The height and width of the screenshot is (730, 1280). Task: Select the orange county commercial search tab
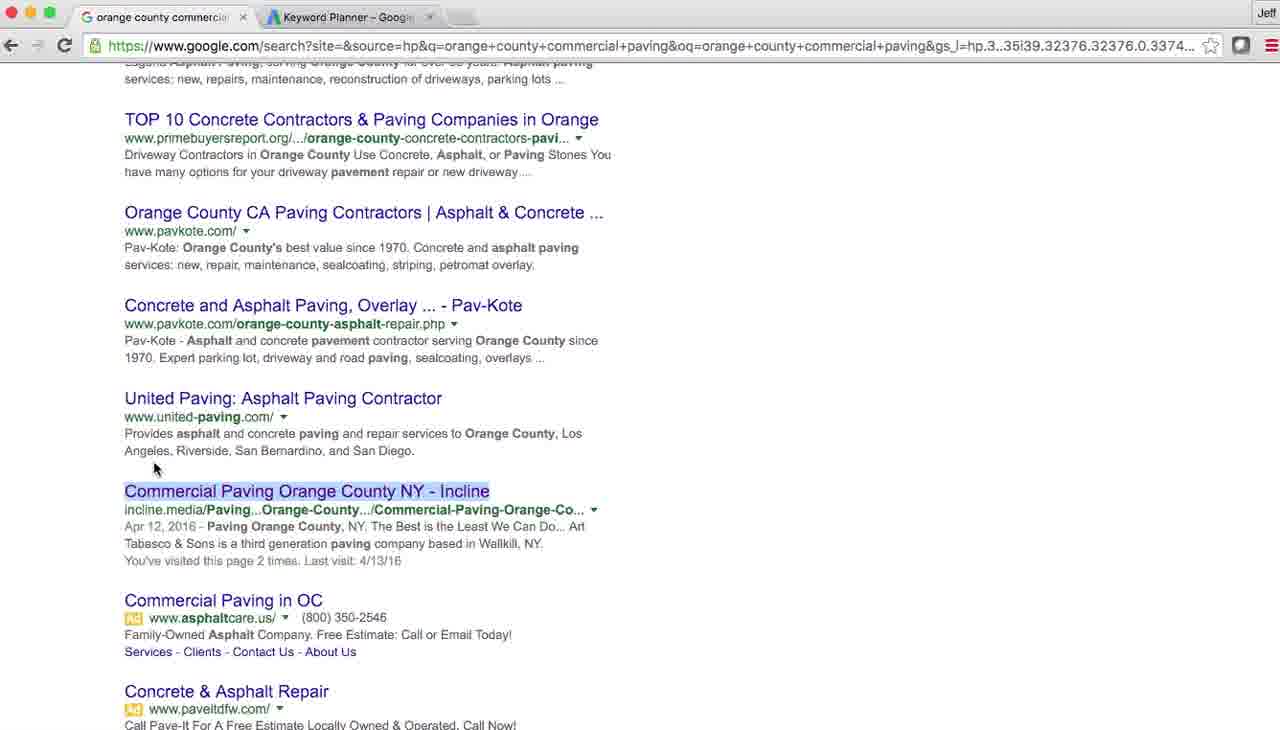click(163, 17)
